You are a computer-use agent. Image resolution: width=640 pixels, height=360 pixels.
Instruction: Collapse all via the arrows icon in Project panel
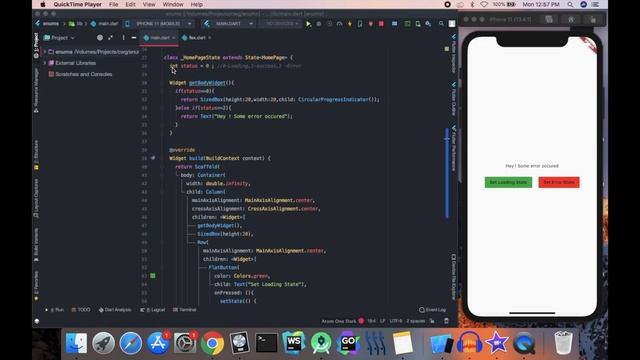click(x=111, y=38)
